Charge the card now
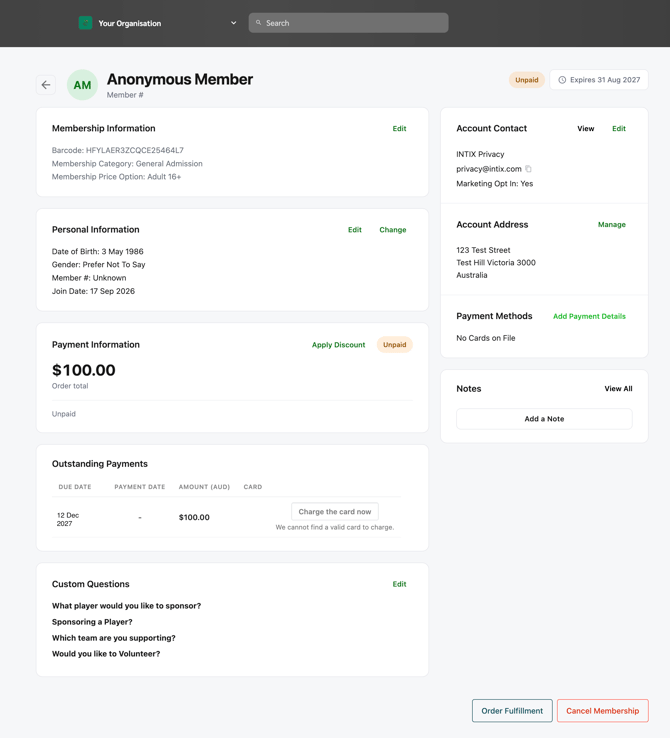This screenshot has width=670, height=738. tap(335, 512)
